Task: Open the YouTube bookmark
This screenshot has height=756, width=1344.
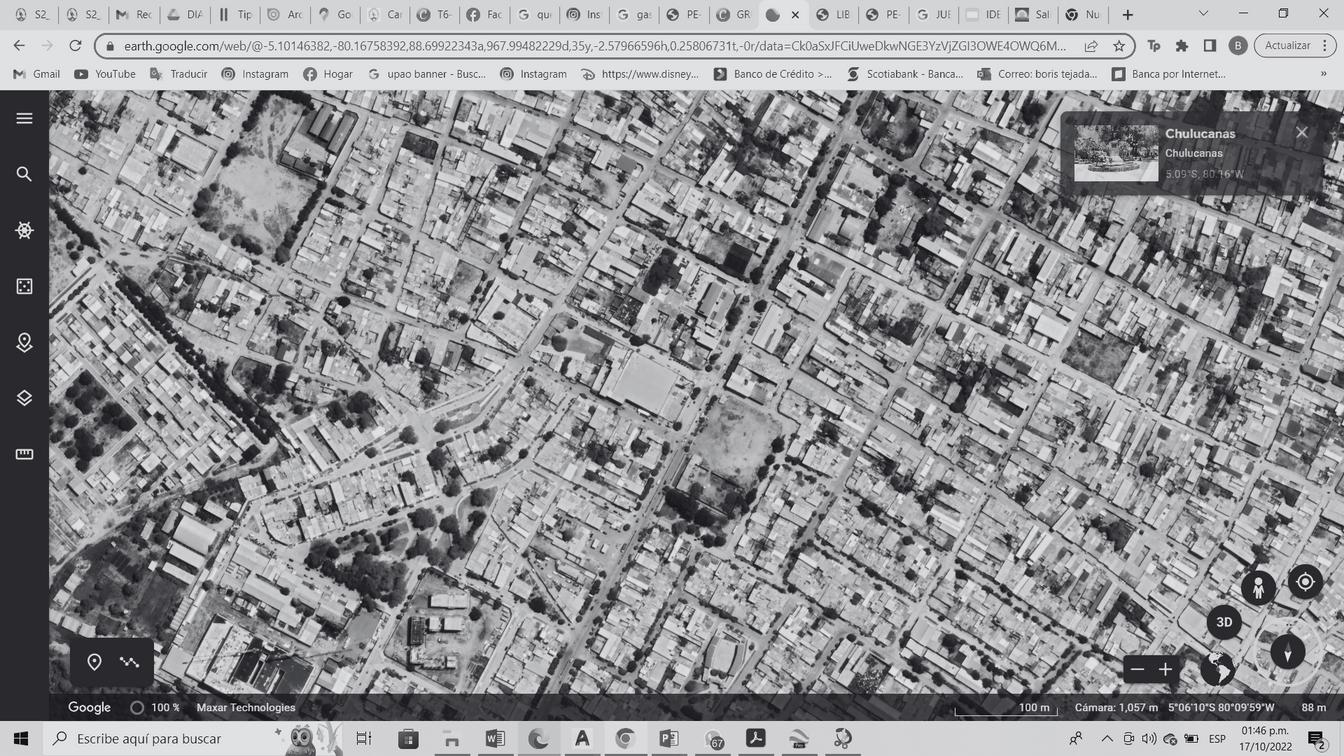Action: [x=105, y=74]
